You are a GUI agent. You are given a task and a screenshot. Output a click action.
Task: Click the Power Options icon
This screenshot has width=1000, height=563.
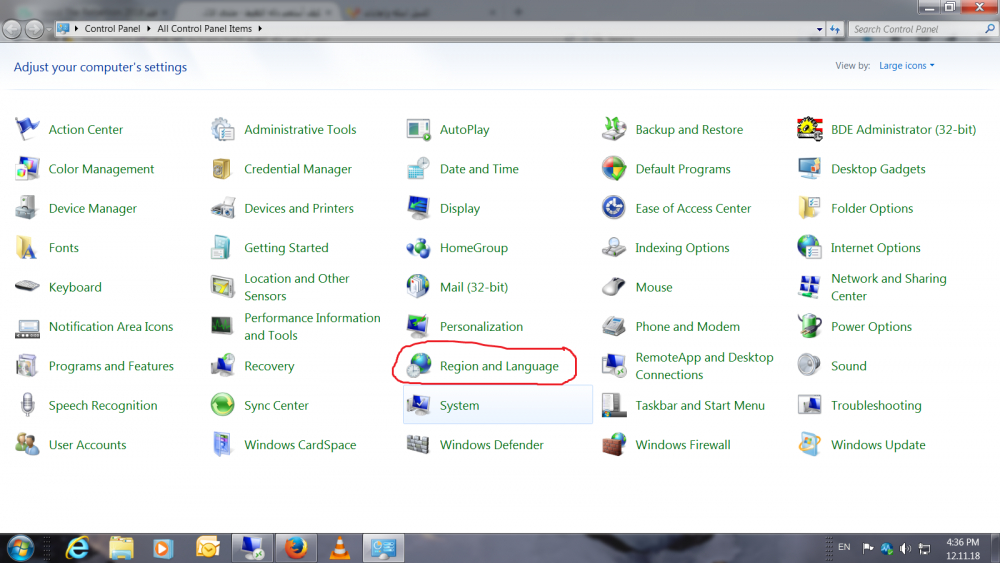[x=809, y=326]
